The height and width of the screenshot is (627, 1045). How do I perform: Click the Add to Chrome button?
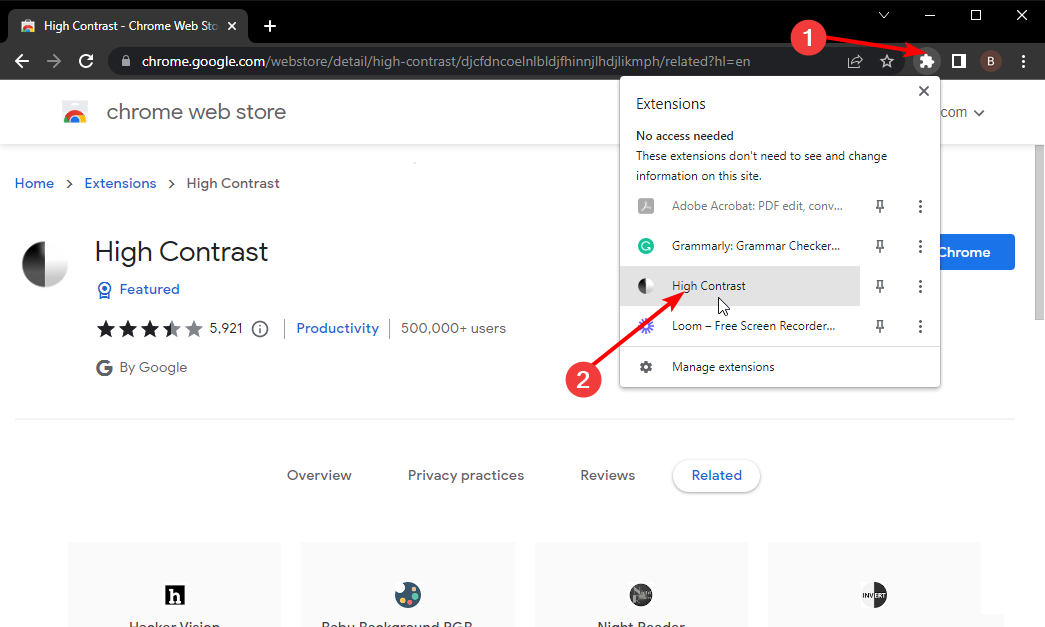pos(976,252)
